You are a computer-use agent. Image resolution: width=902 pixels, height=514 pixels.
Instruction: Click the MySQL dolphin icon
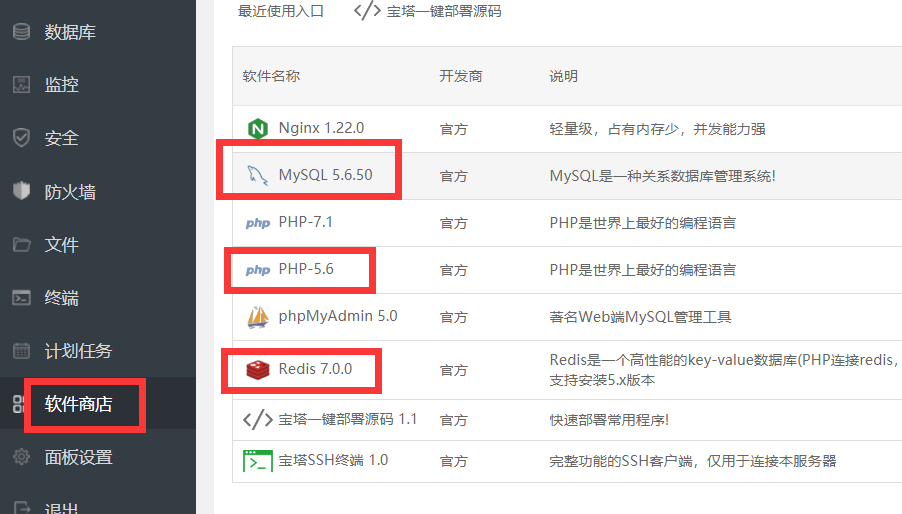coord(258,175)
